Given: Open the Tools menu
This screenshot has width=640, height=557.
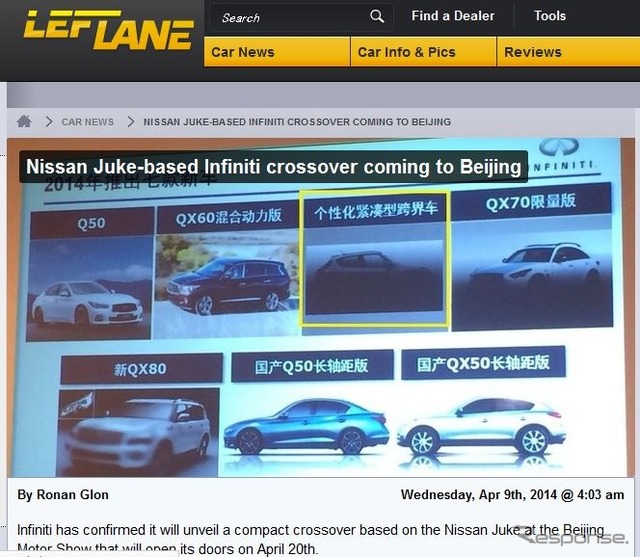Looking at the screenshot, I should 550,16.
